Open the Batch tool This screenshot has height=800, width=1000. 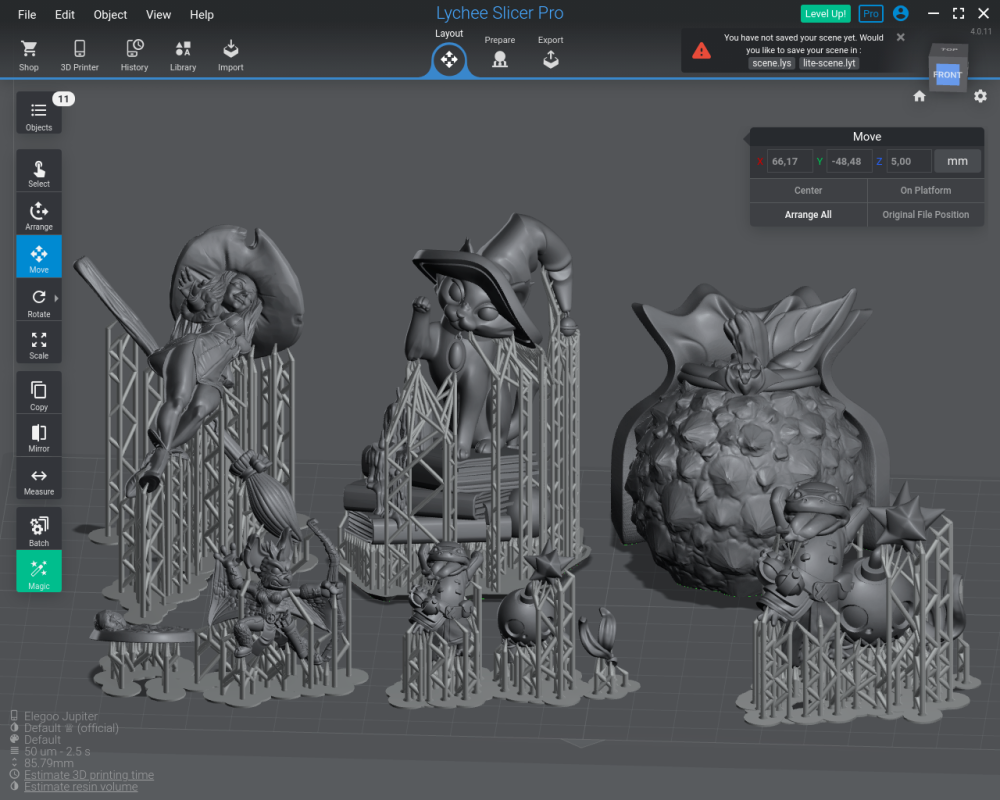[x=39, y=530]
